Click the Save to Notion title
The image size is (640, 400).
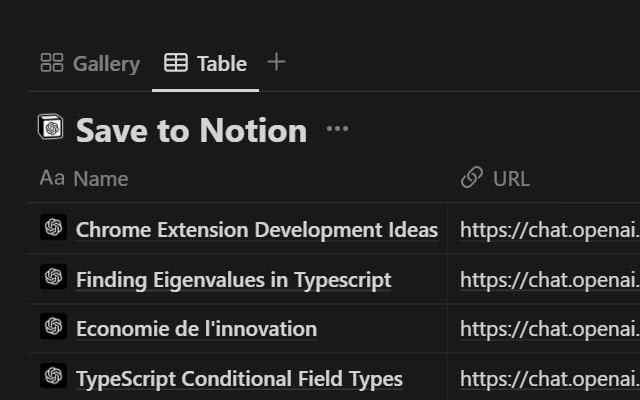point(191,130)
